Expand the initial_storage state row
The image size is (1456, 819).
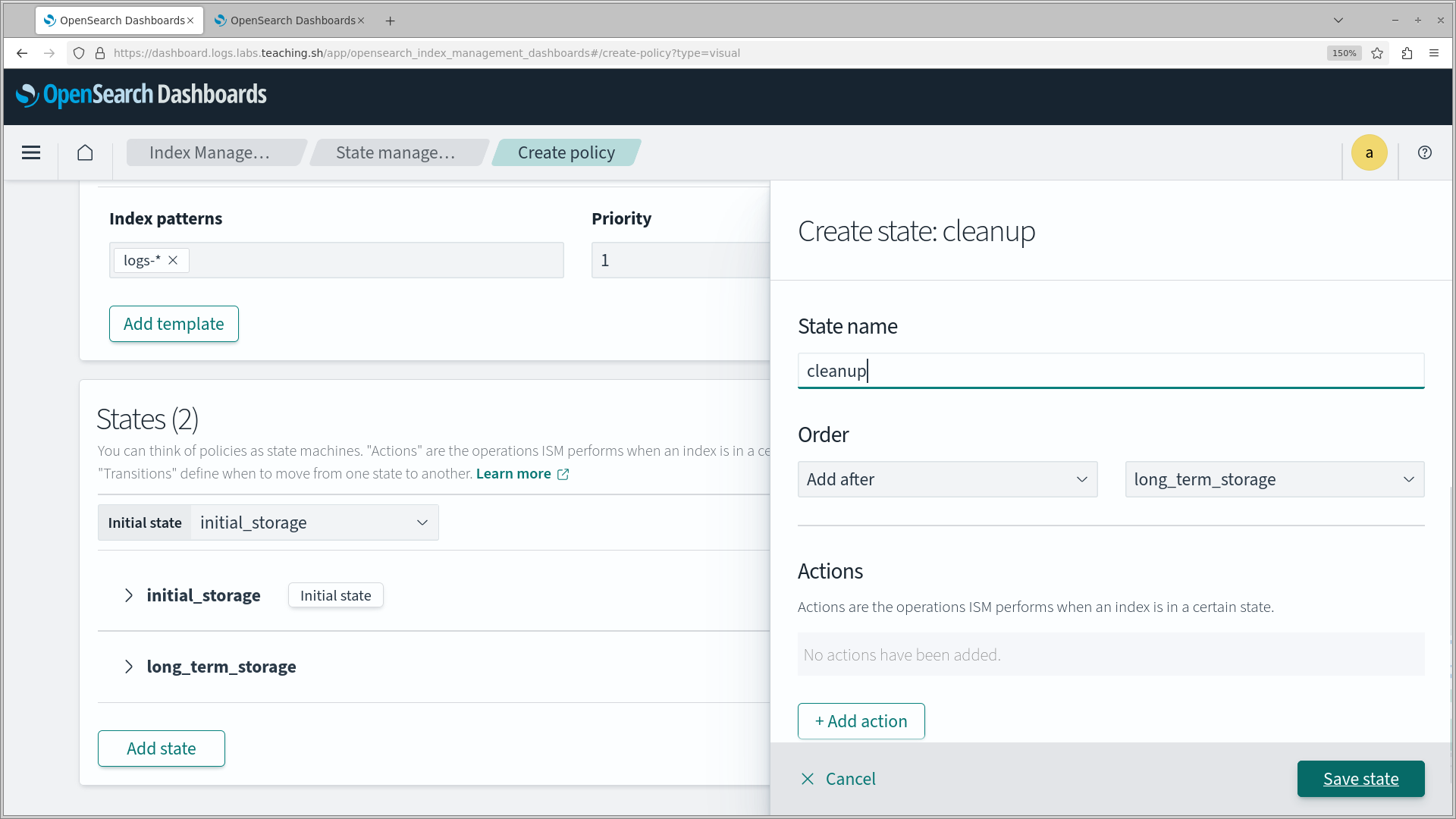(x=128, y=595)
